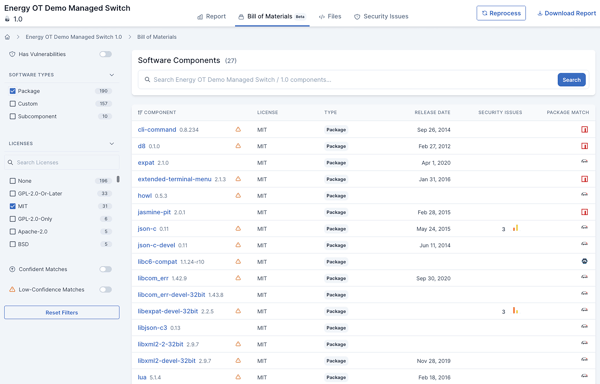Open the libexpat-devel-32bit component link
The image size is (600, 384).
[168, 311]
